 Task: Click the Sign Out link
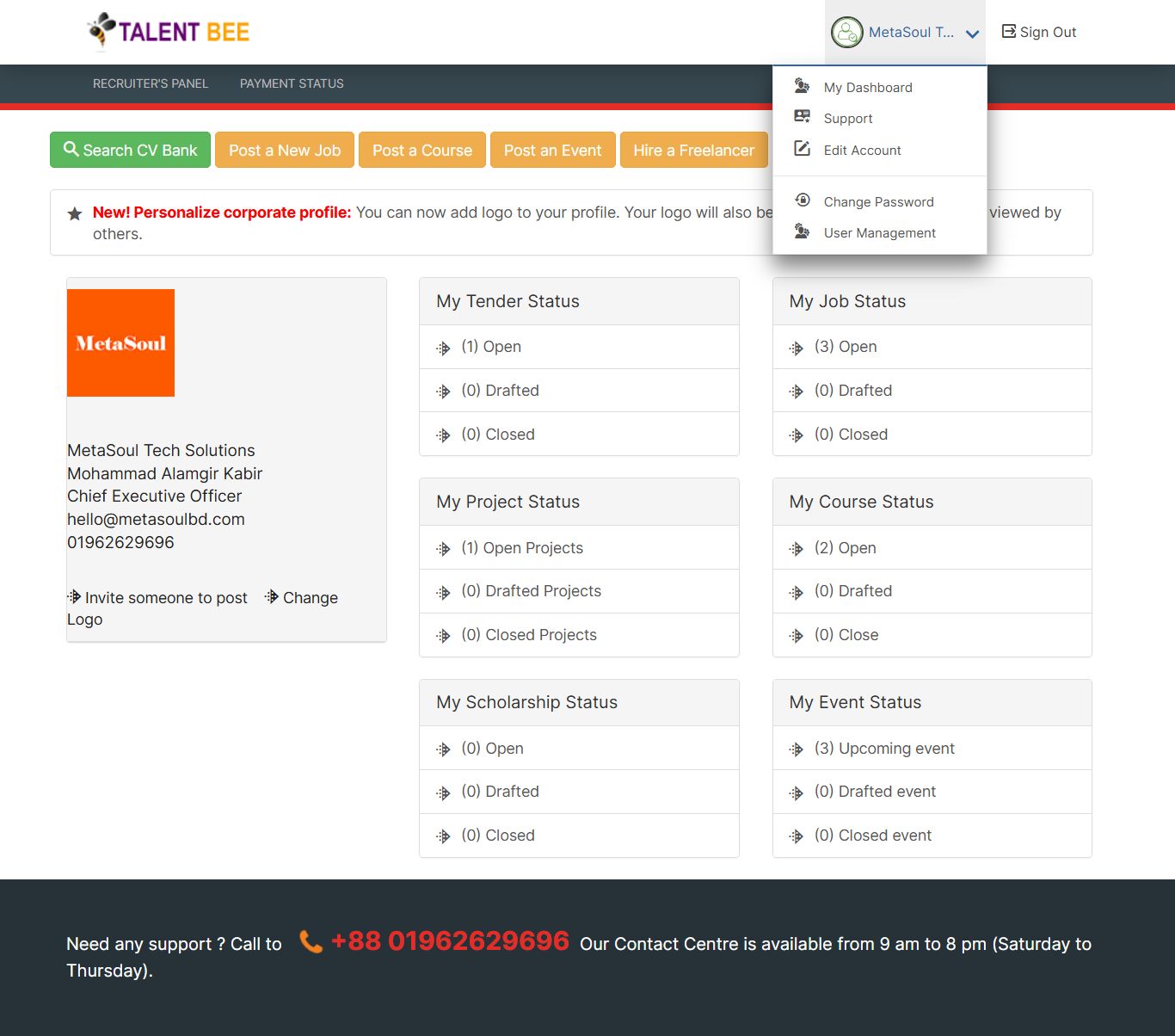1039,32
